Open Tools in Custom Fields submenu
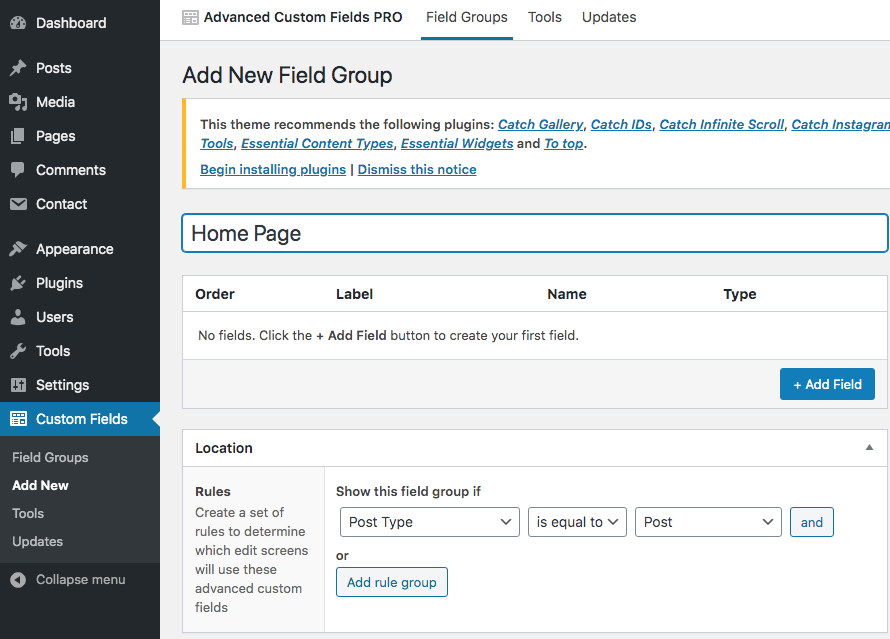Viewport: 890px width, 639px height. pos(28,513)
